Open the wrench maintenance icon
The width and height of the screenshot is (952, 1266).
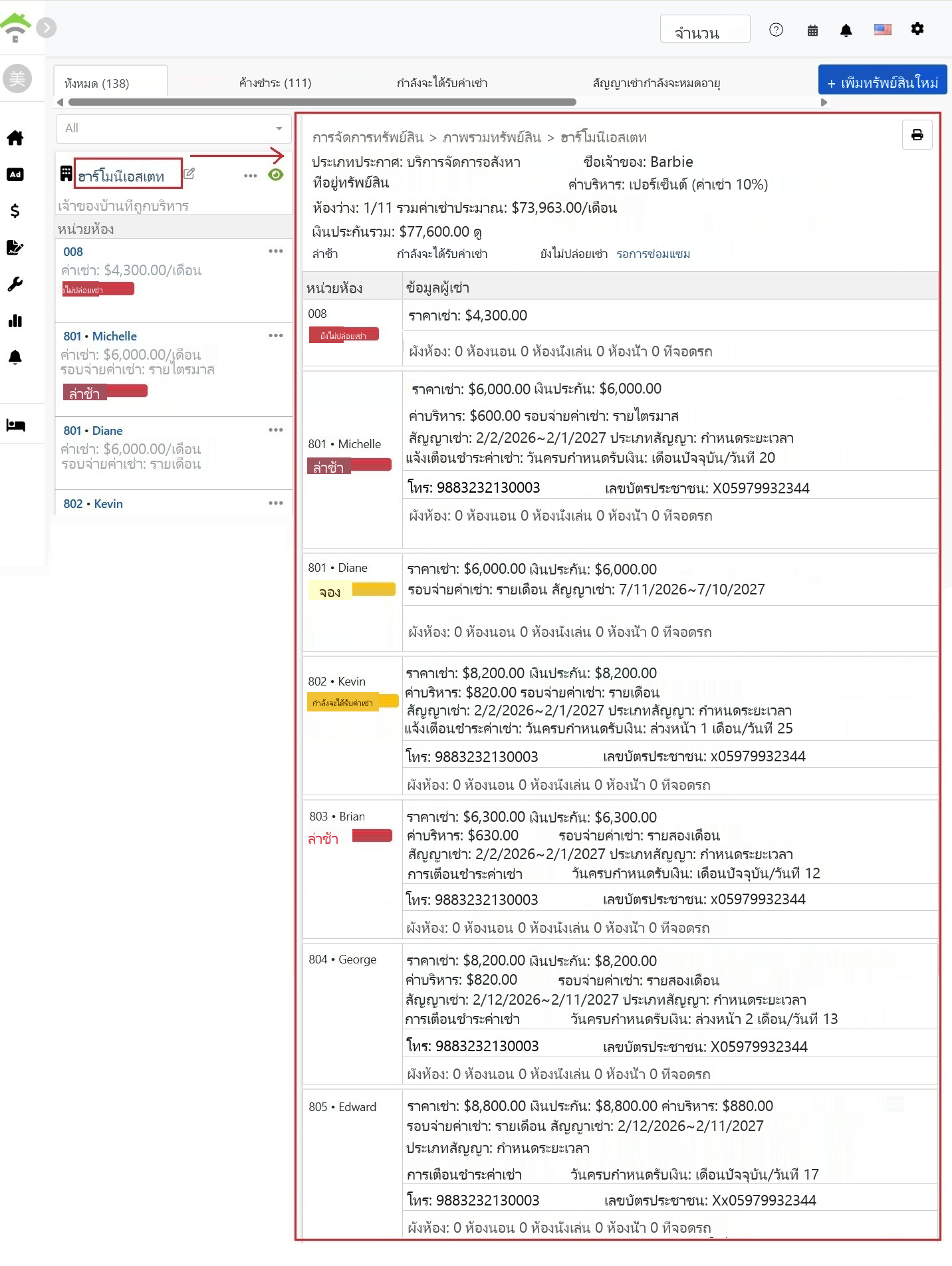pos(15,284)
